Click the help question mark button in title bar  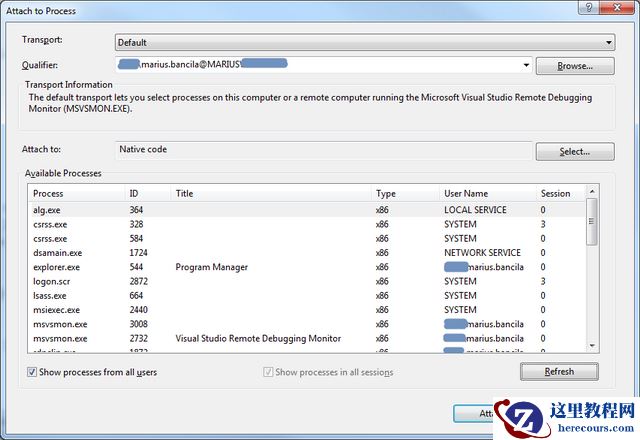[x=589, y=7]
